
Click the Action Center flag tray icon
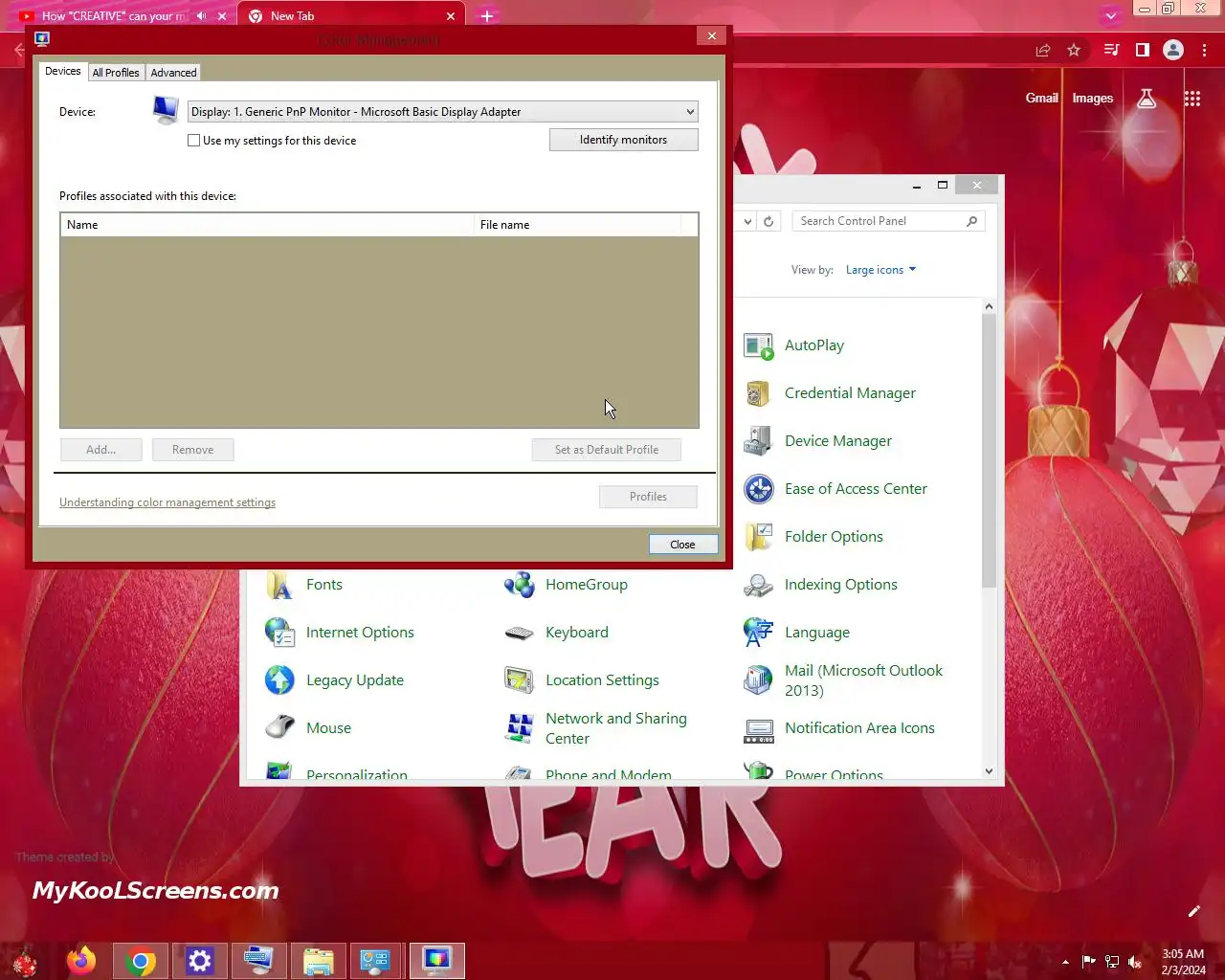coord(1089,962)
